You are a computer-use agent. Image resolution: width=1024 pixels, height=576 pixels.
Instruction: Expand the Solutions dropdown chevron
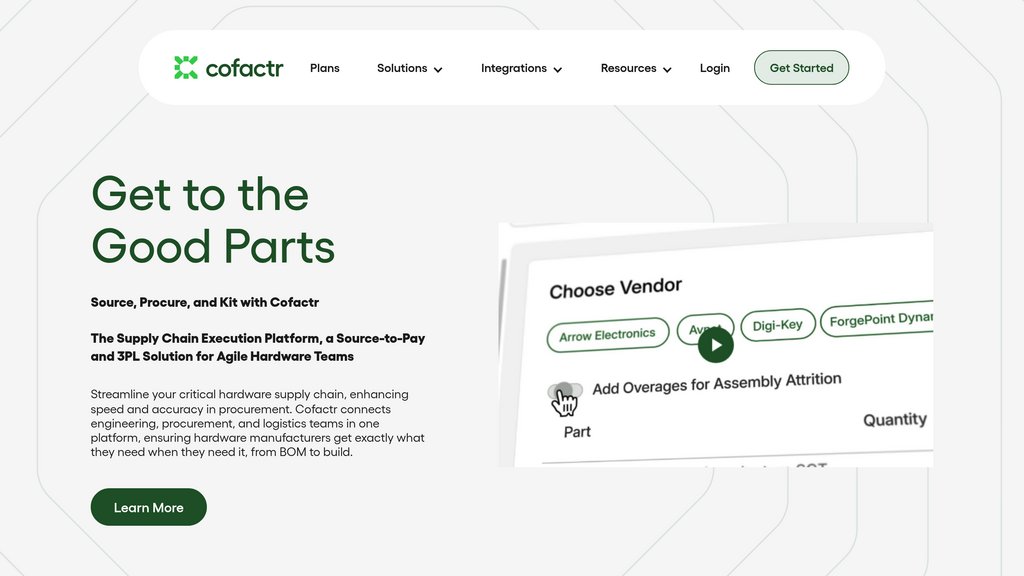point(438,69)
